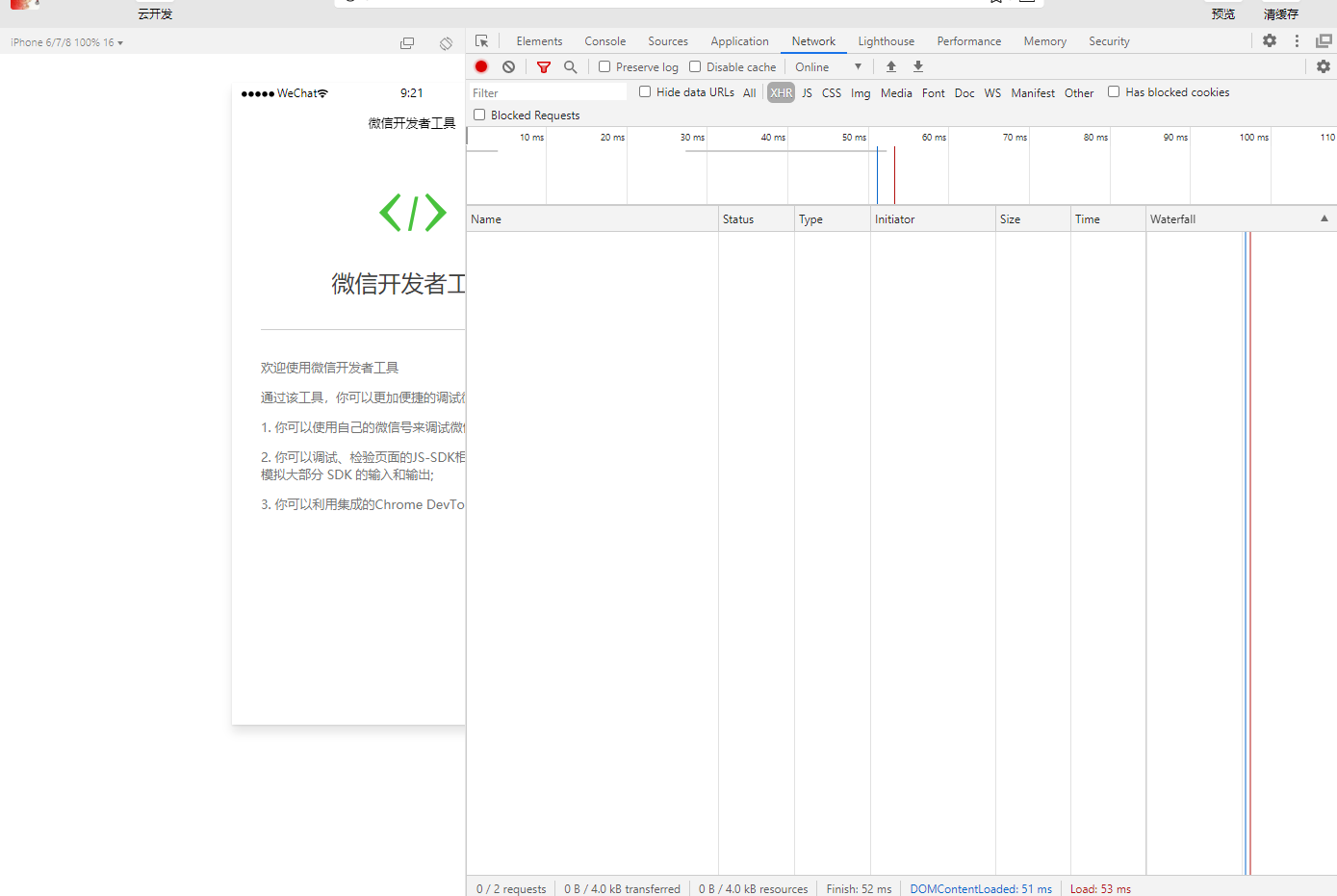
Task: Switch to the Performance tab
Action: pos(969,41)
